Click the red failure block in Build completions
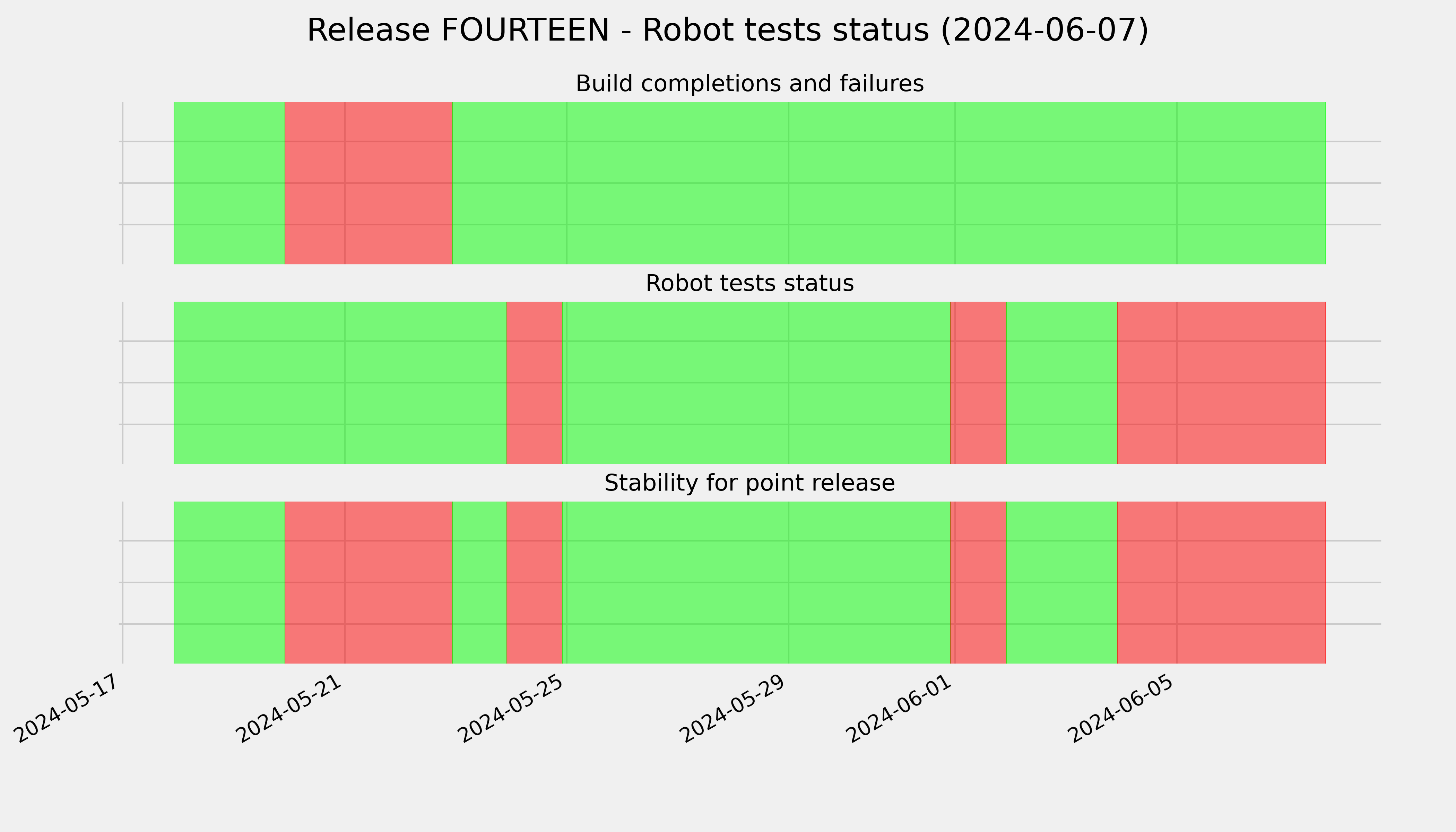1456x832 pixels. (x=369, y=183)
